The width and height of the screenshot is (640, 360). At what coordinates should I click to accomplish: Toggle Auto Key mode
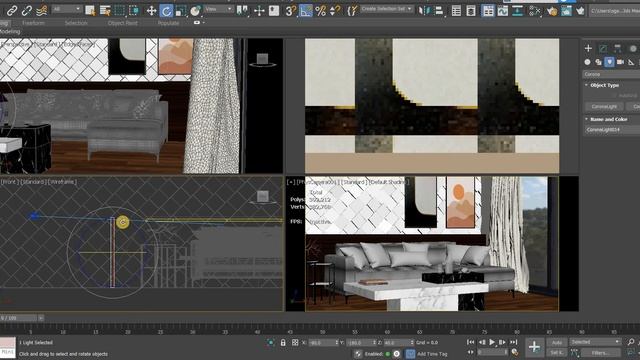[557, 342]
